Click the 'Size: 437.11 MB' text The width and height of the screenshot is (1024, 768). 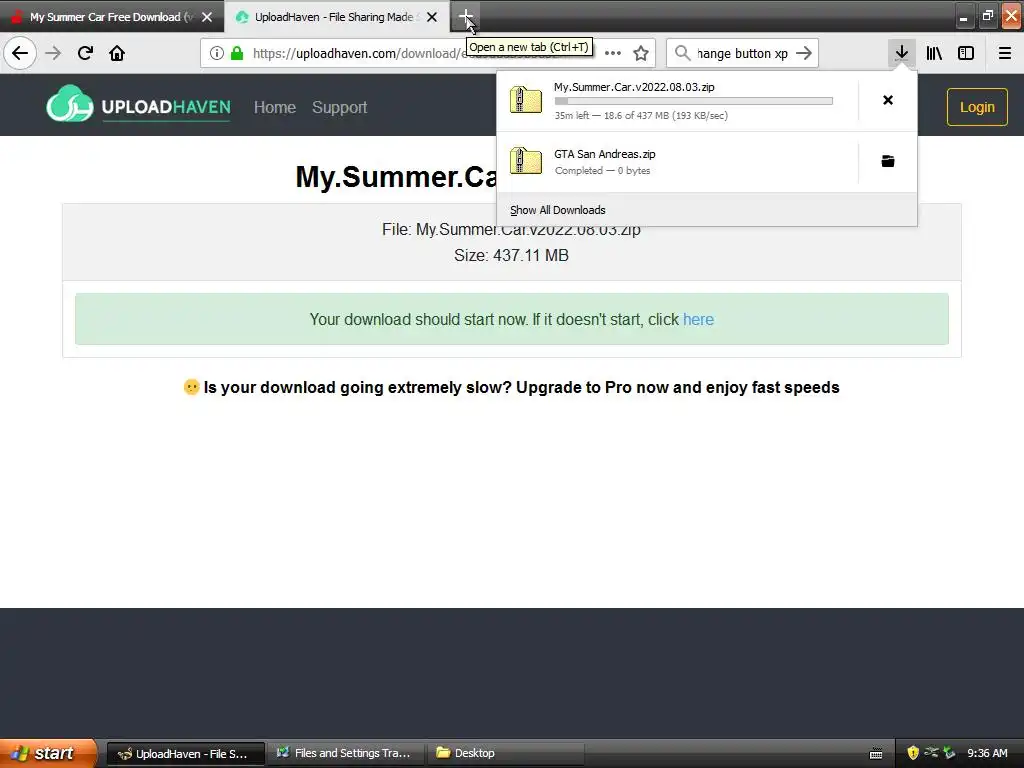(511, 255)
